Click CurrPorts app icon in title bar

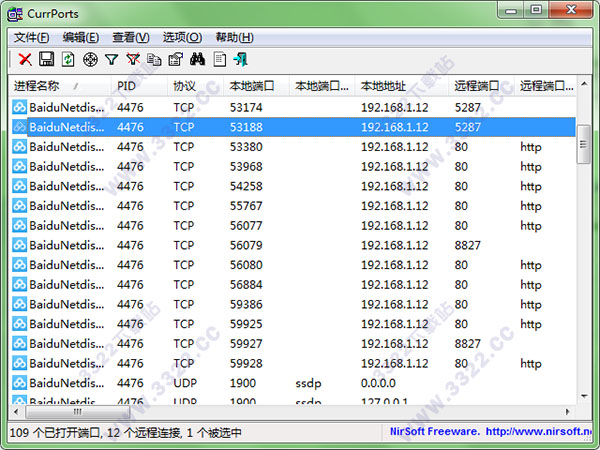point(15,14)
